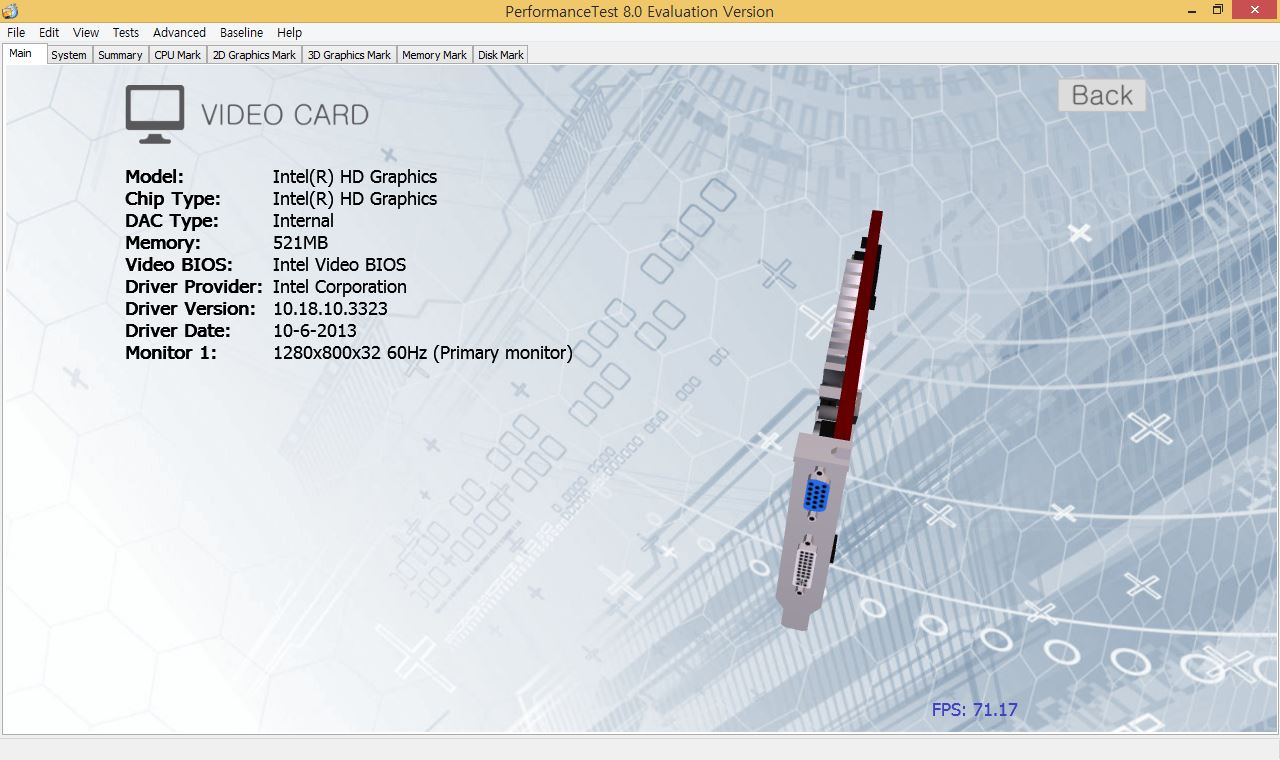This screenshot has width=1280, height=760.
Task: Switch to the System tab
Action: 69,55
